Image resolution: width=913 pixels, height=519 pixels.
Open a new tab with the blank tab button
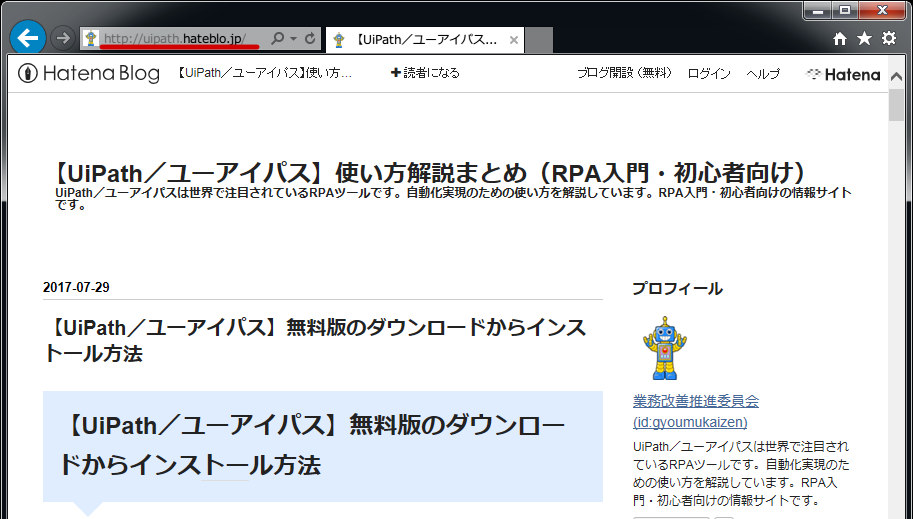(539, 40)
